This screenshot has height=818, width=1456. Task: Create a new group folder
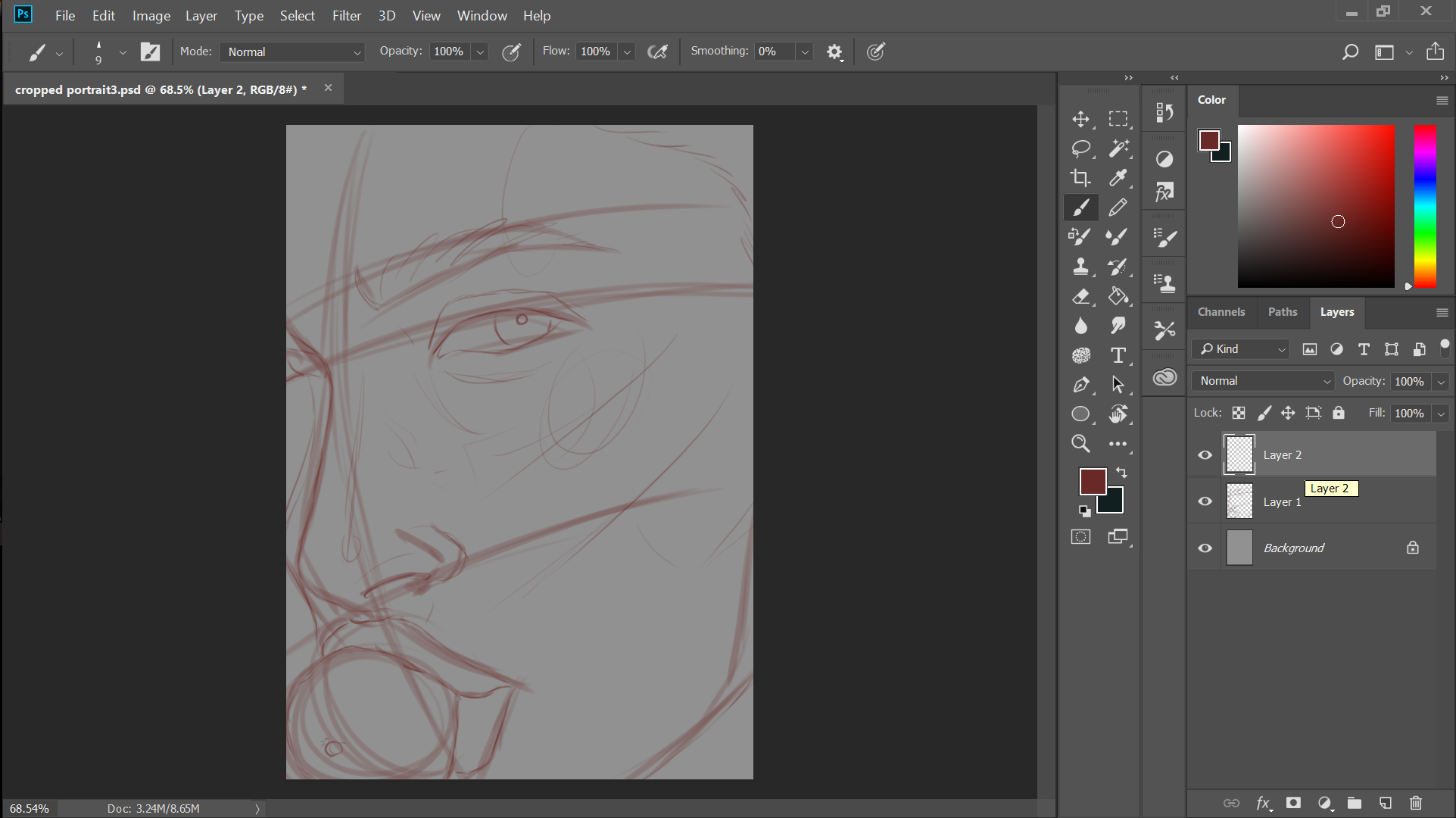(1355, 803)
